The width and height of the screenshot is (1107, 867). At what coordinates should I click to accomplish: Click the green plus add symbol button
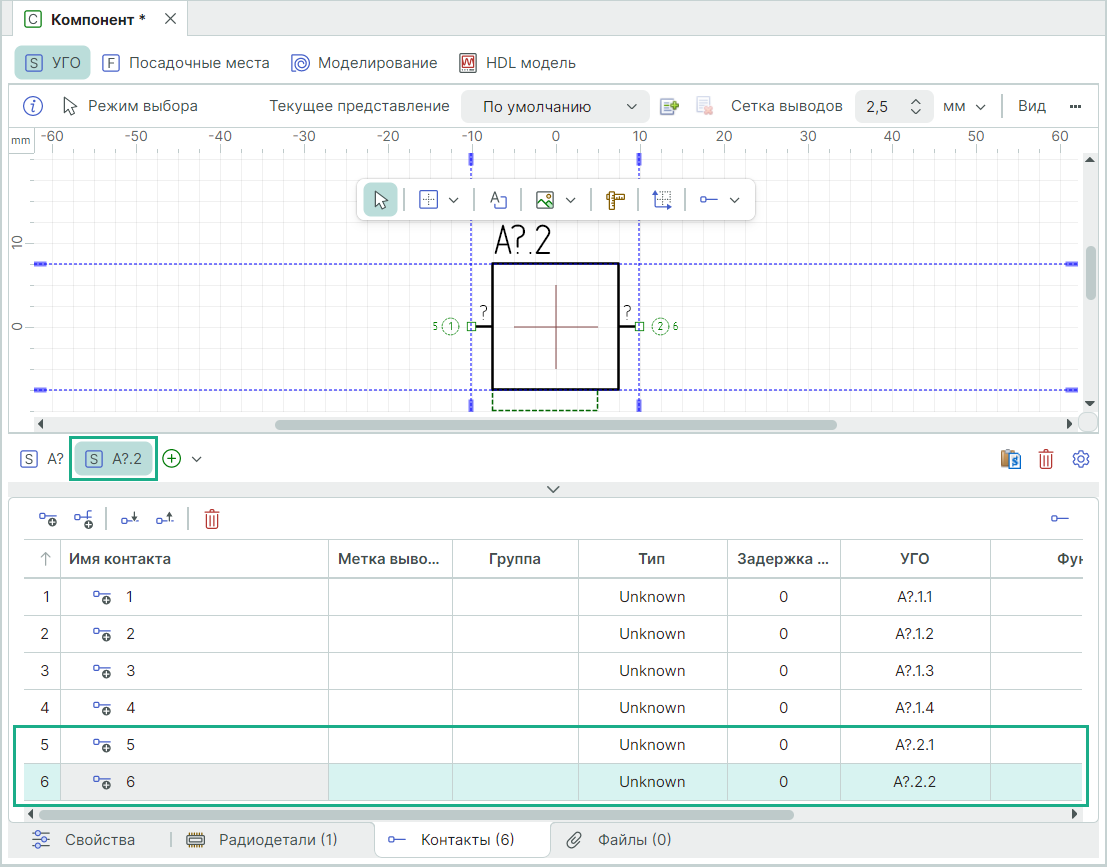pyautogui.click(x=172, y=459)
